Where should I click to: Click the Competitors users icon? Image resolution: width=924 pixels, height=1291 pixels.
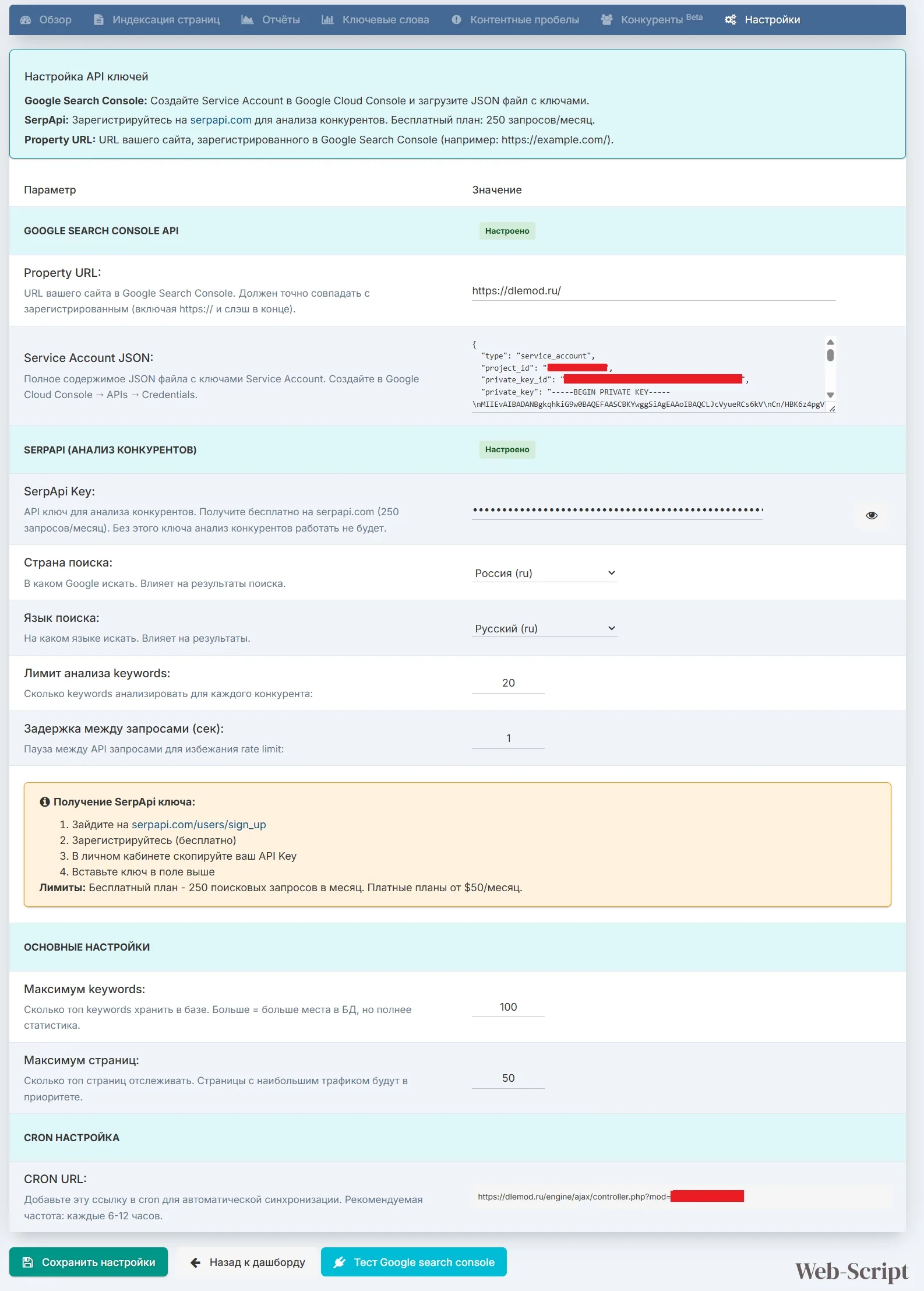606,20
